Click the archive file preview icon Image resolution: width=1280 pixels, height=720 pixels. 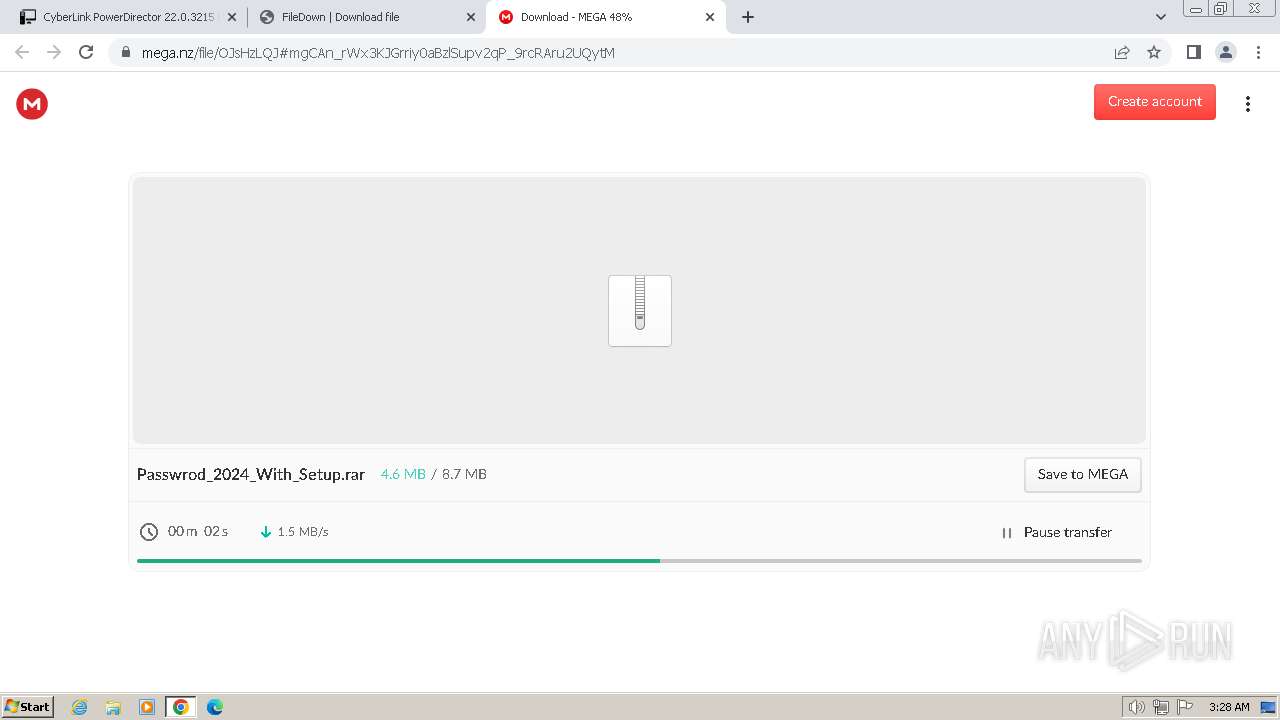(640, 311)
